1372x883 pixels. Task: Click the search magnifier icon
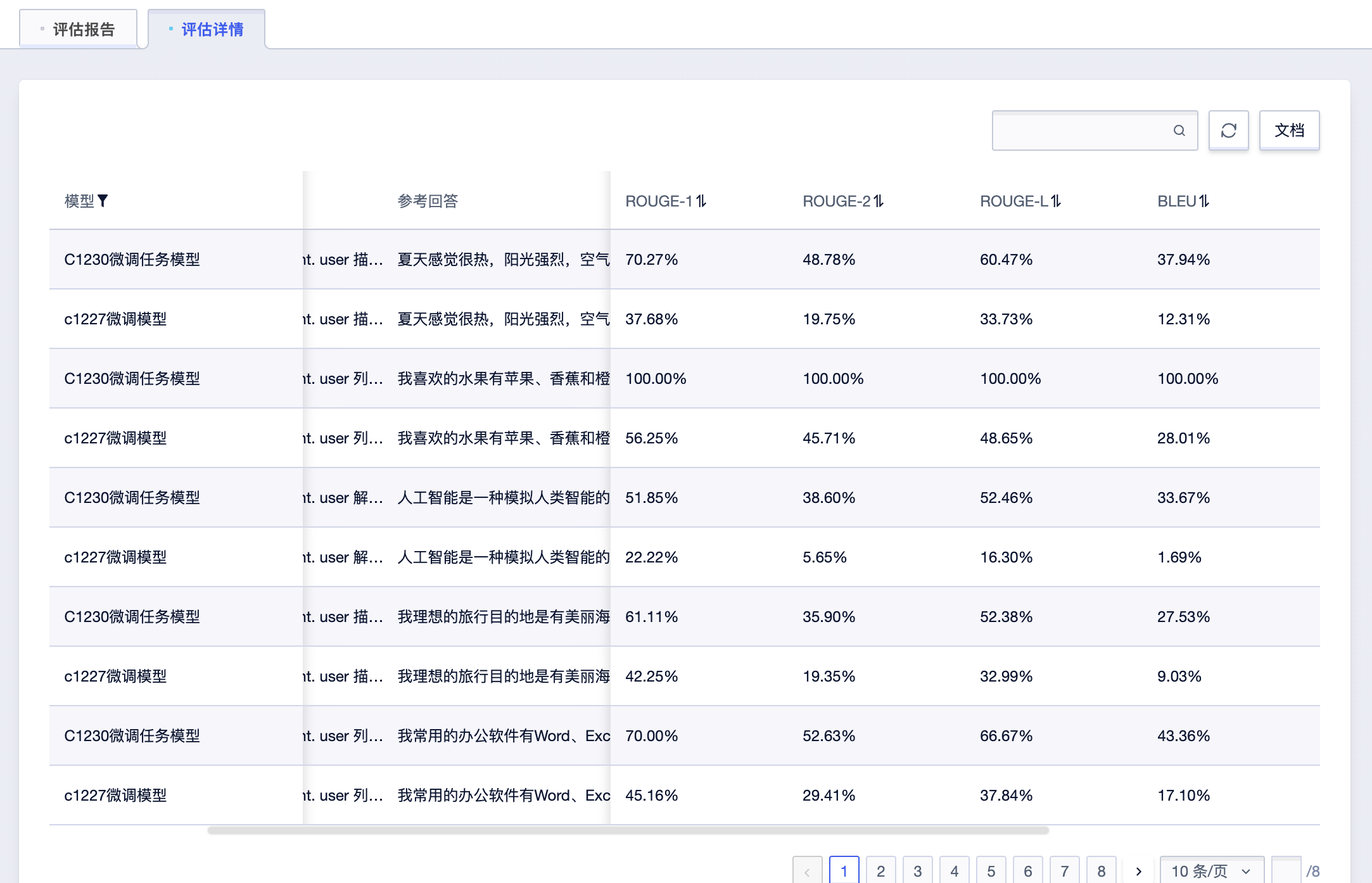1179,130
